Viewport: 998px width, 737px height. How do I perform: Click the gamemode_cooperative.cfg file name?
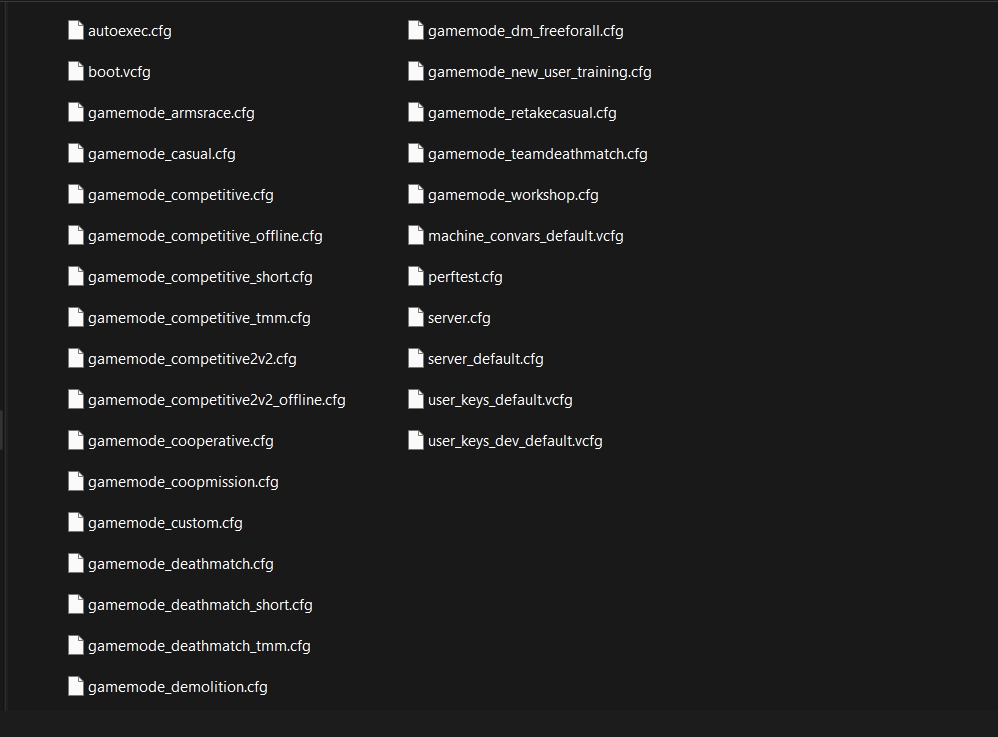click(x=180, y=441)
